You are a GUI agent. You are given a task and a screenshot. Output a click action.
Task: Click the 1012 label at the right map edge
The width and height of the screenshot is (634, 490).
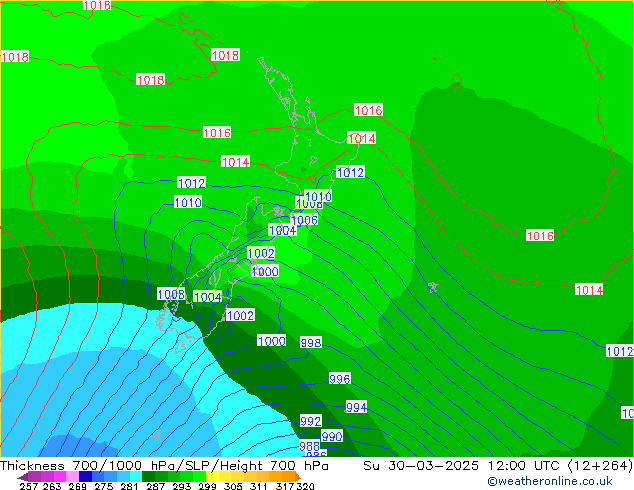620,351
